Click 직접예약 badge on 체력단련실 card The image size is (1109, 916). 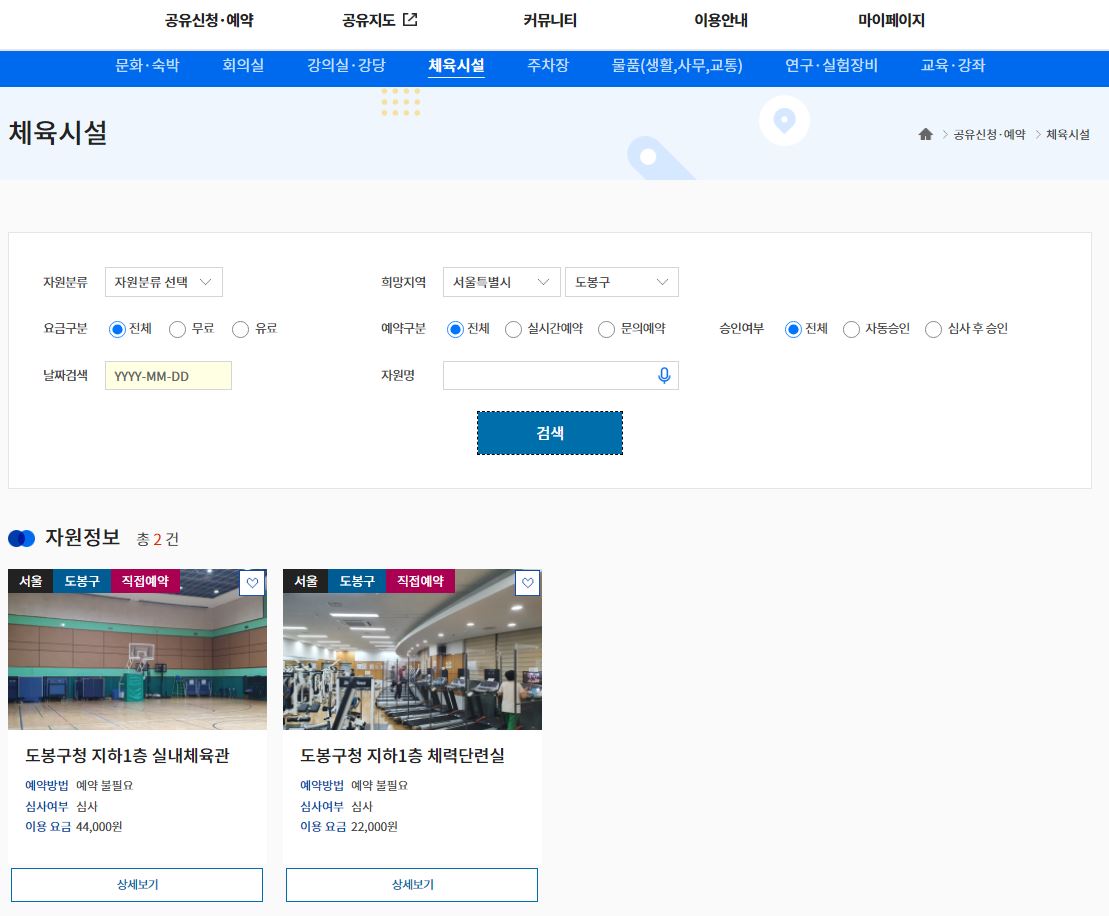tap(420, 581)
